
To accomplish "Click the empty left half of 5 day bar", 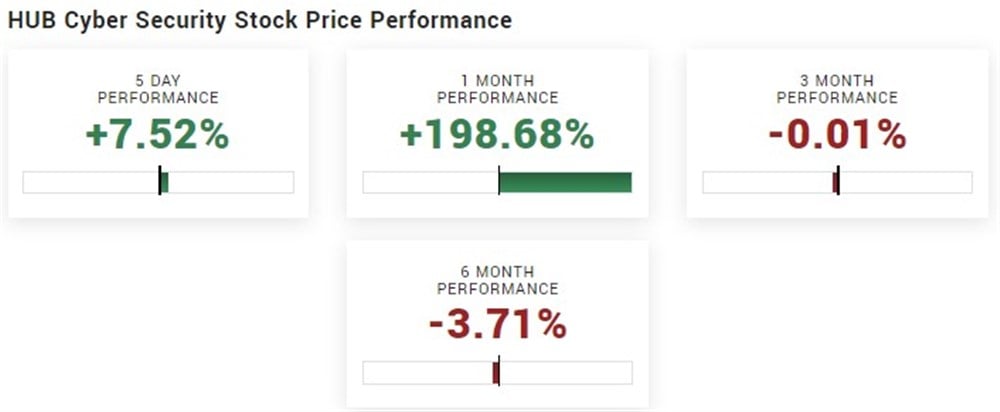I will tap(90, 182).
